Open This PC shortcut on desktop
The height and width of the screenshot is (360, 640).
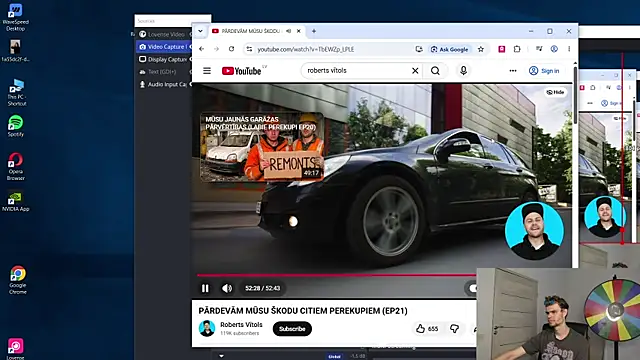[x=16, y=93]
